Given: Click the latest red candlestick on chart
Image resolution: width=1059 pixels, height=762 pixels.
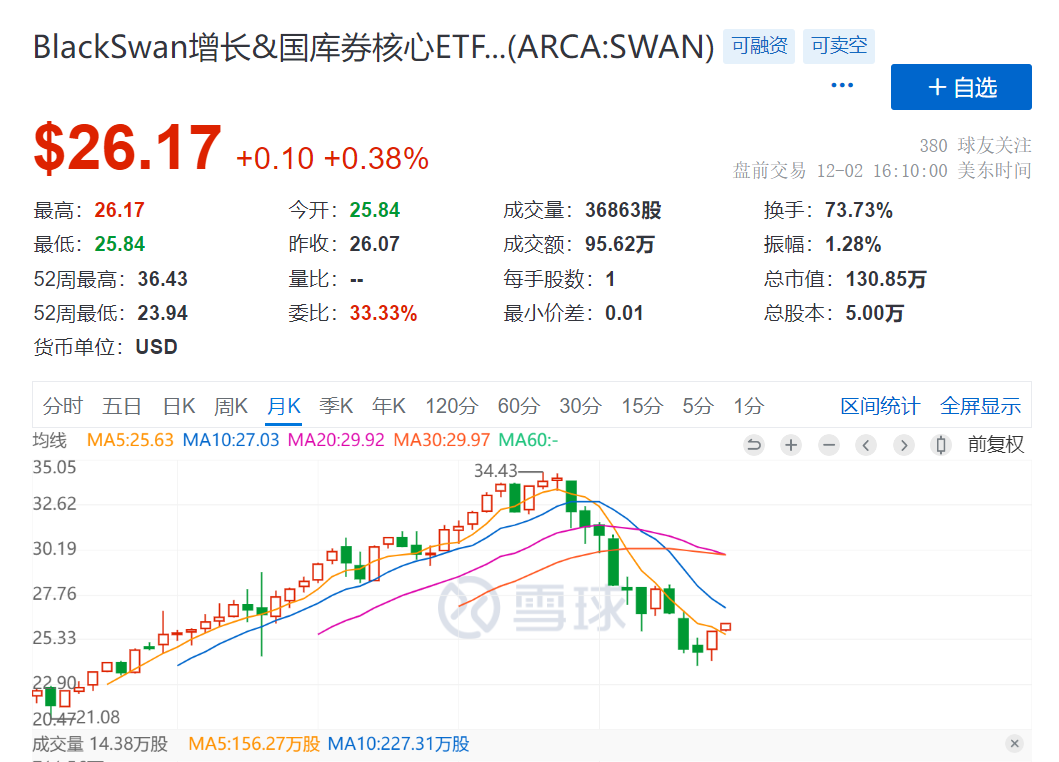Looking at the screenshot, I should tap(725, 628).
